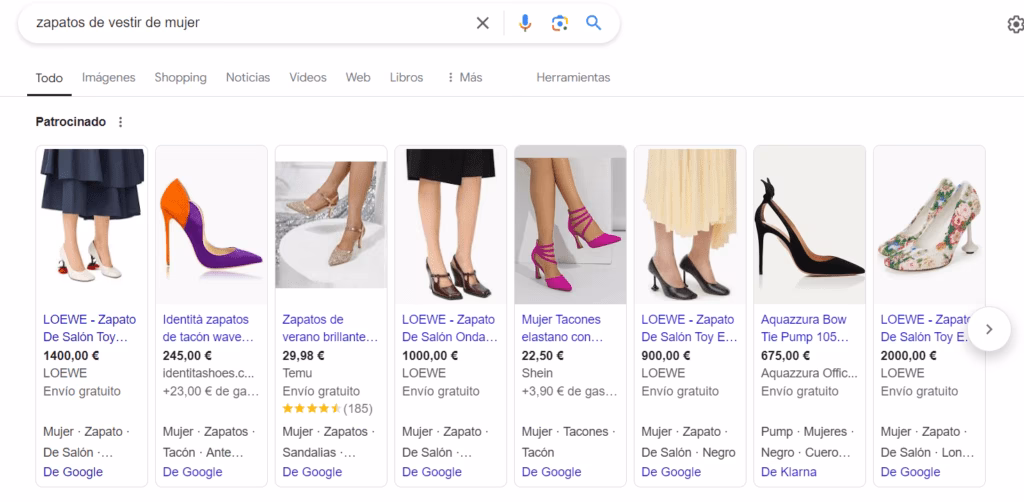1024x502 pixels.
Task: Expand the Más dropdown menu
Action: (464, 77)
